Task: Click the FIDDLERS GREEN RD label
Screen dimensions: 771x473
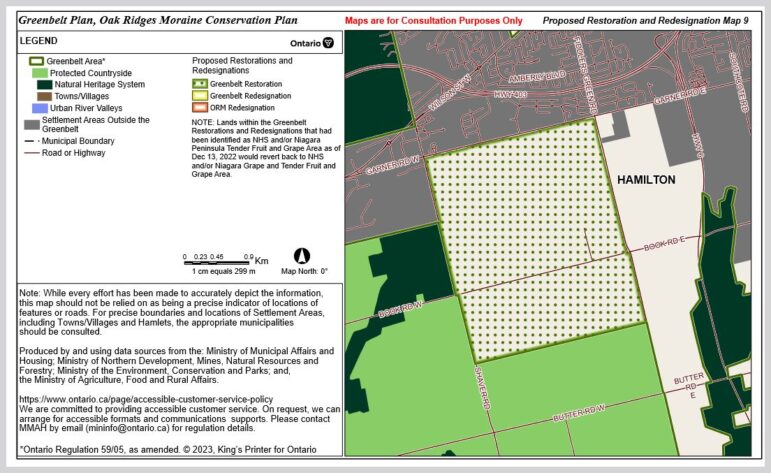Action: [584, 75]
